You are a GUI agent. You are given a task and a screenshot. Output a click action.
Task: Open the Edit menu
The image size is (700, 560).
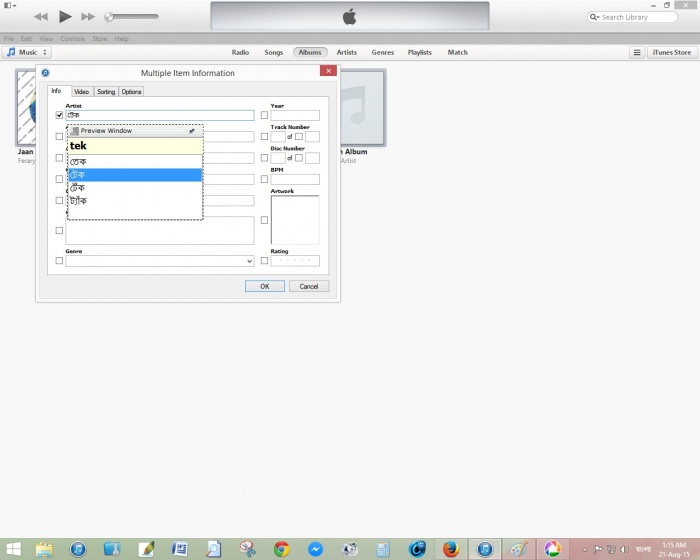26,39
